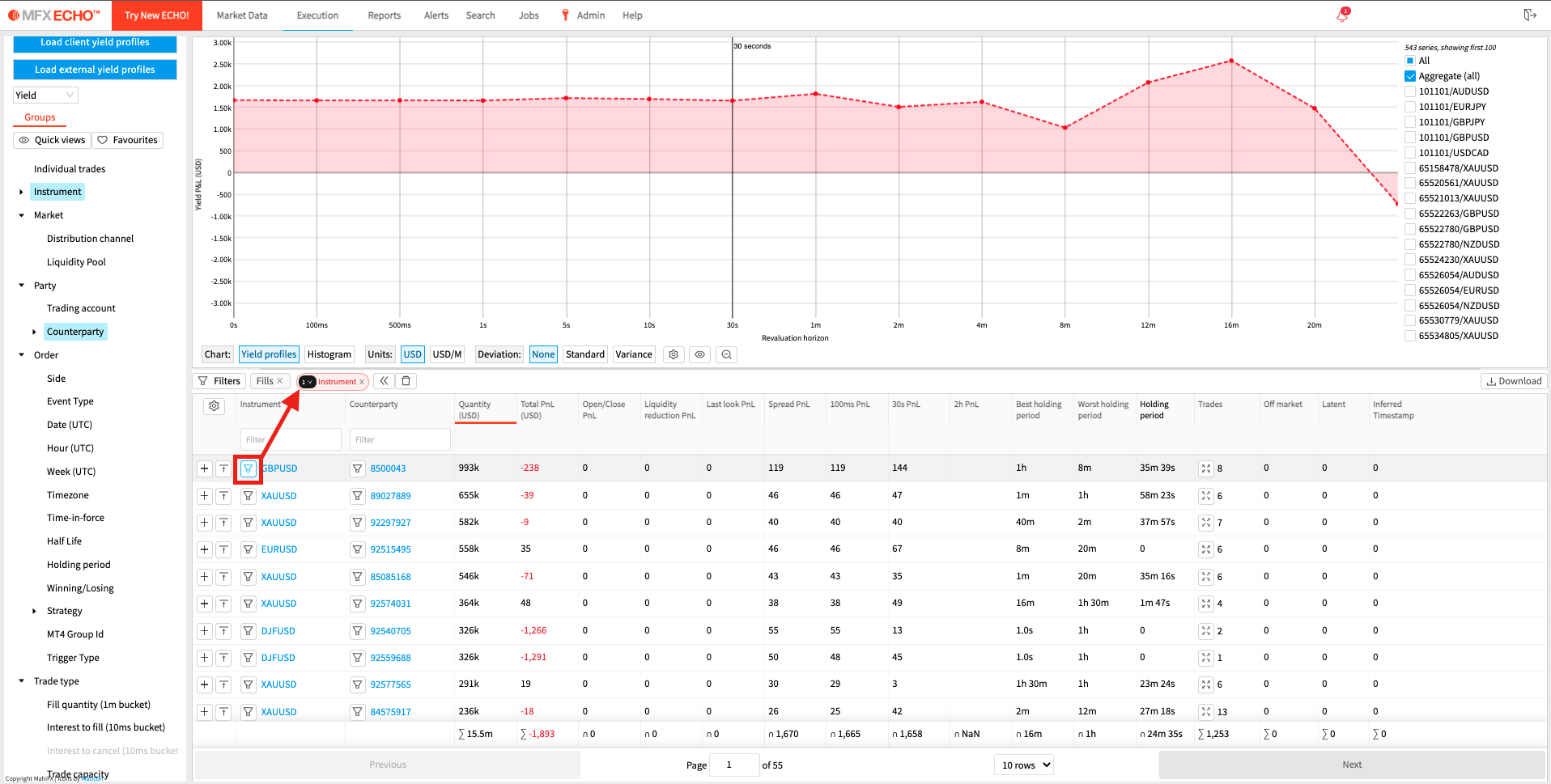Enable the 65526054/EURUSD series checkbox
The height and width of the screenshot is (784, 1551).
tap(1410, 290)
